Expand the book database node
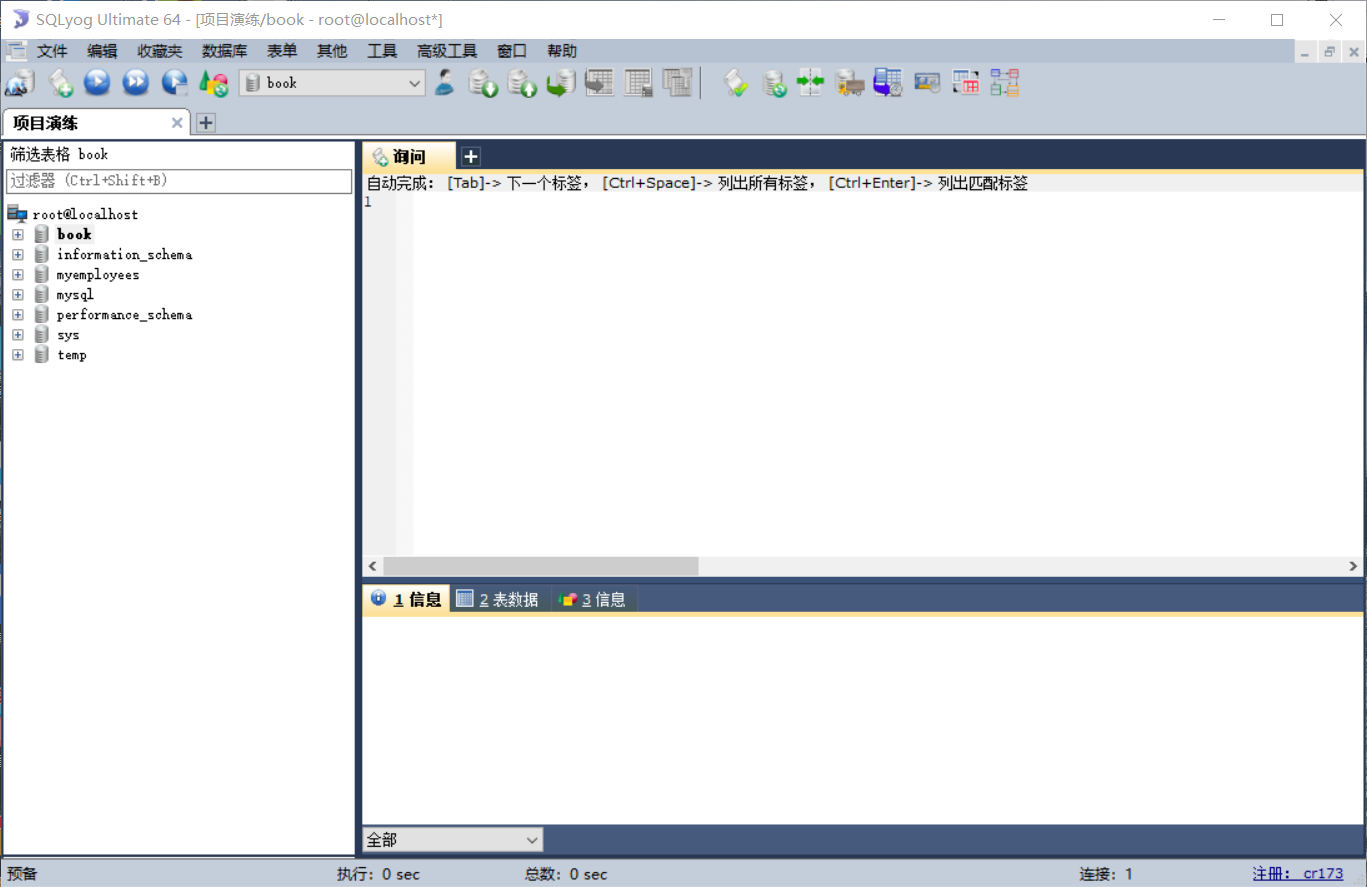This screenshot has width=1367, height=887. pyautogui.click(x=18, y=234)
